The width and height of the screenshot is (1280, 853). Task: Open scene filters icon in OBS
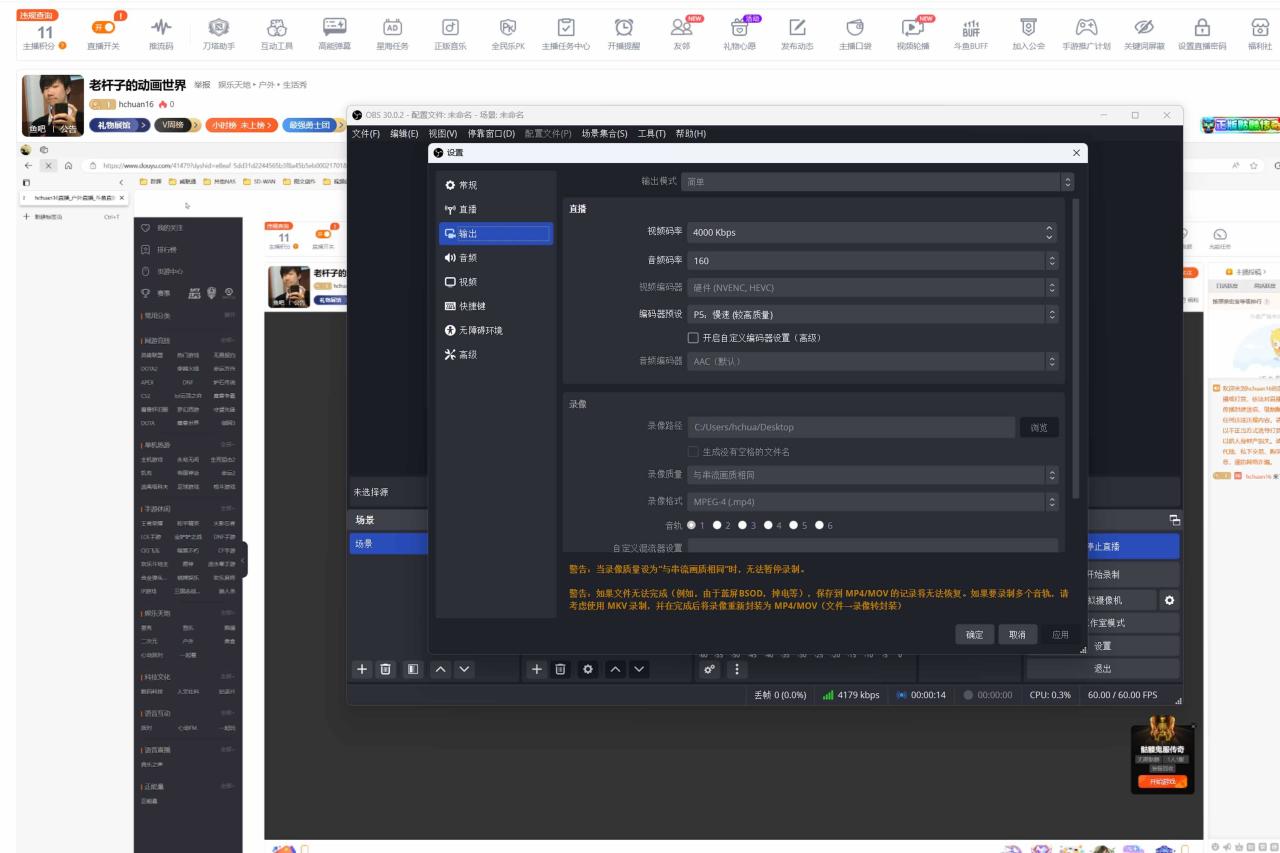point(412,669)
